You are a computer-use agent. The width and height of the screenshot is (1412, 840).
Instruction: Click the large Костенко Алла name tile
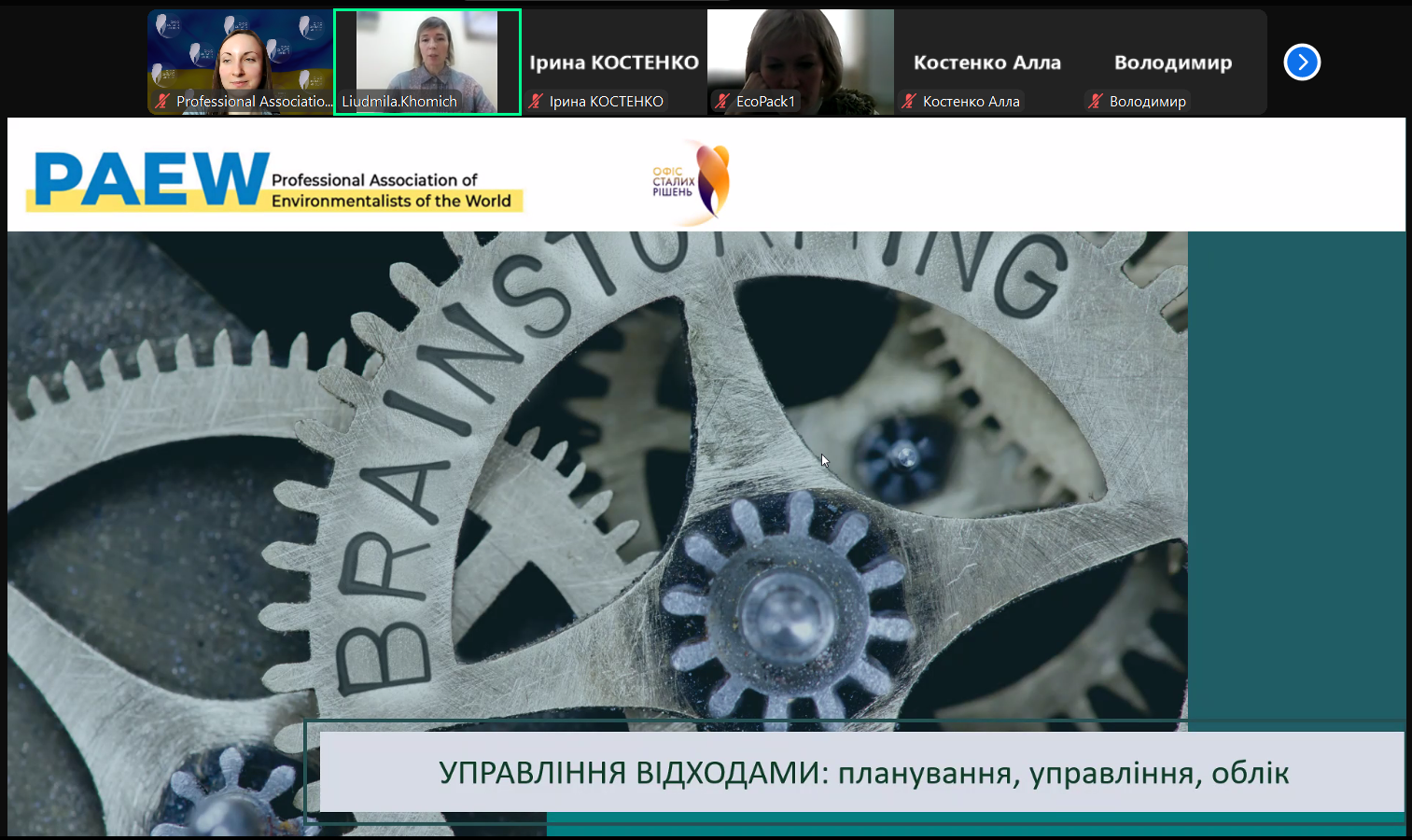986,63
